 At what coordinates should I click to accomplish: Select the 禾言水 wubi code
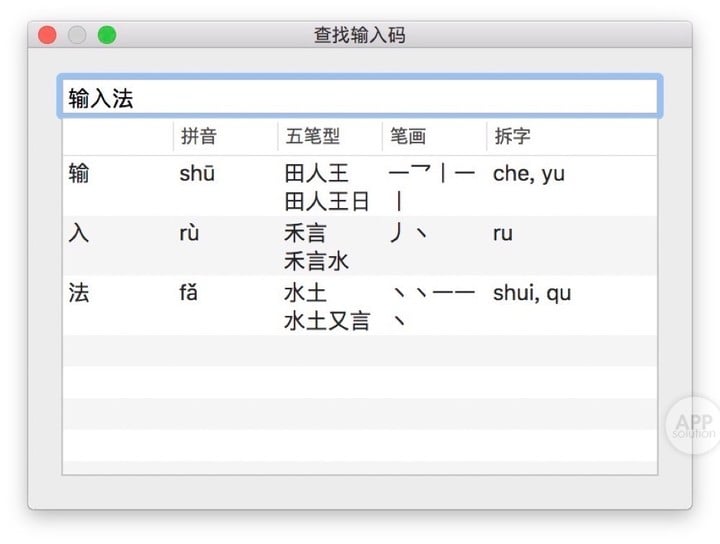[x=316, y=261]
